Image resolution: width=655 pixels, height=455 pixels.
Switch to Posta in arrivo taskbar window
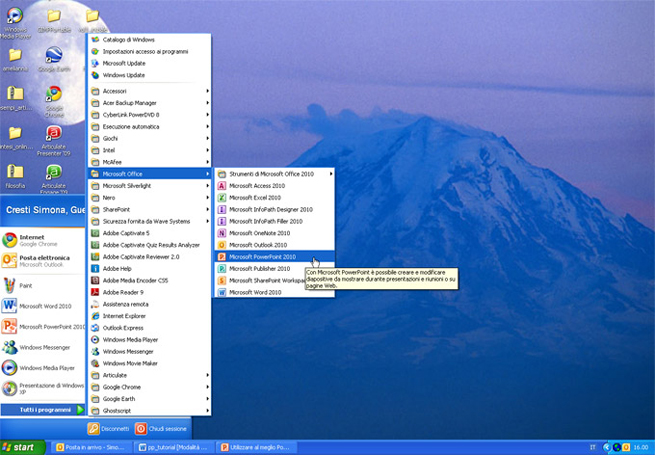[91, 447]
